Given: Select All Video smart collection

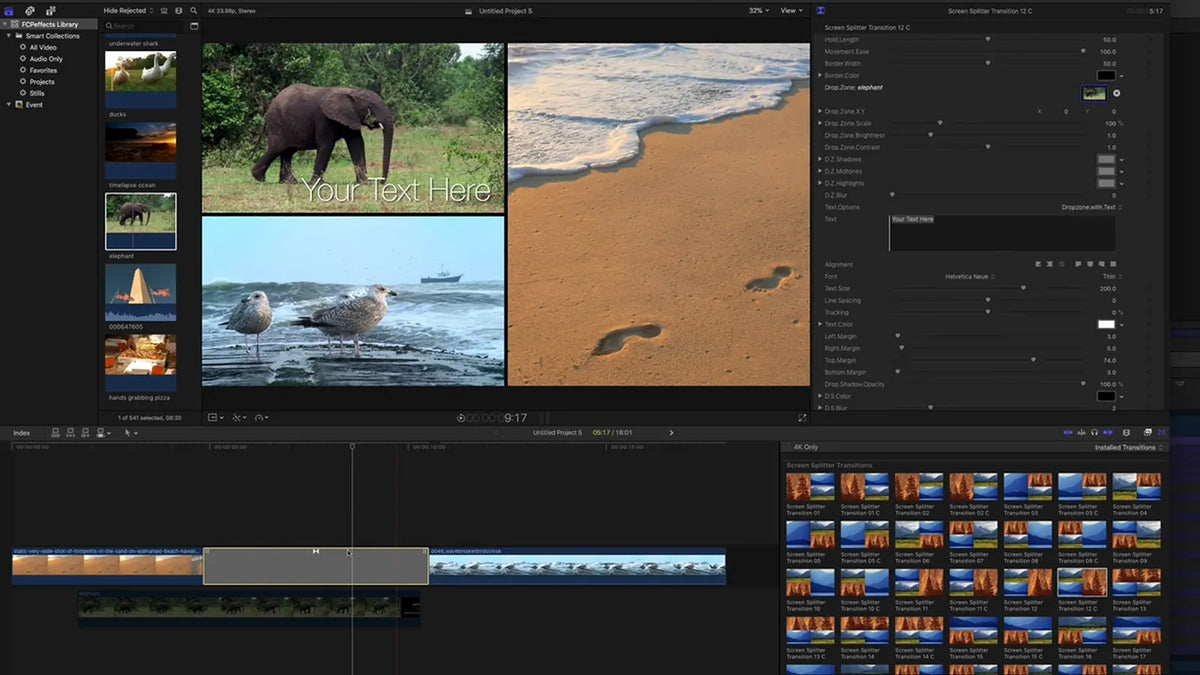Looking at the screenshot, I should (43, 47).
